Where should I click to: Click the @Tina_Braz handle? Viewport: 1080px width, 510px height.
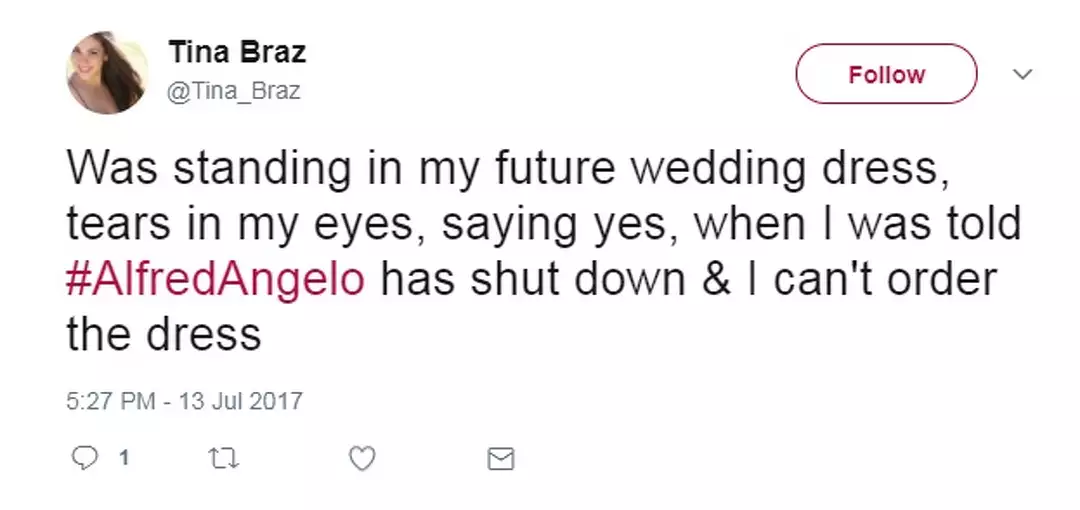(233, 92)
